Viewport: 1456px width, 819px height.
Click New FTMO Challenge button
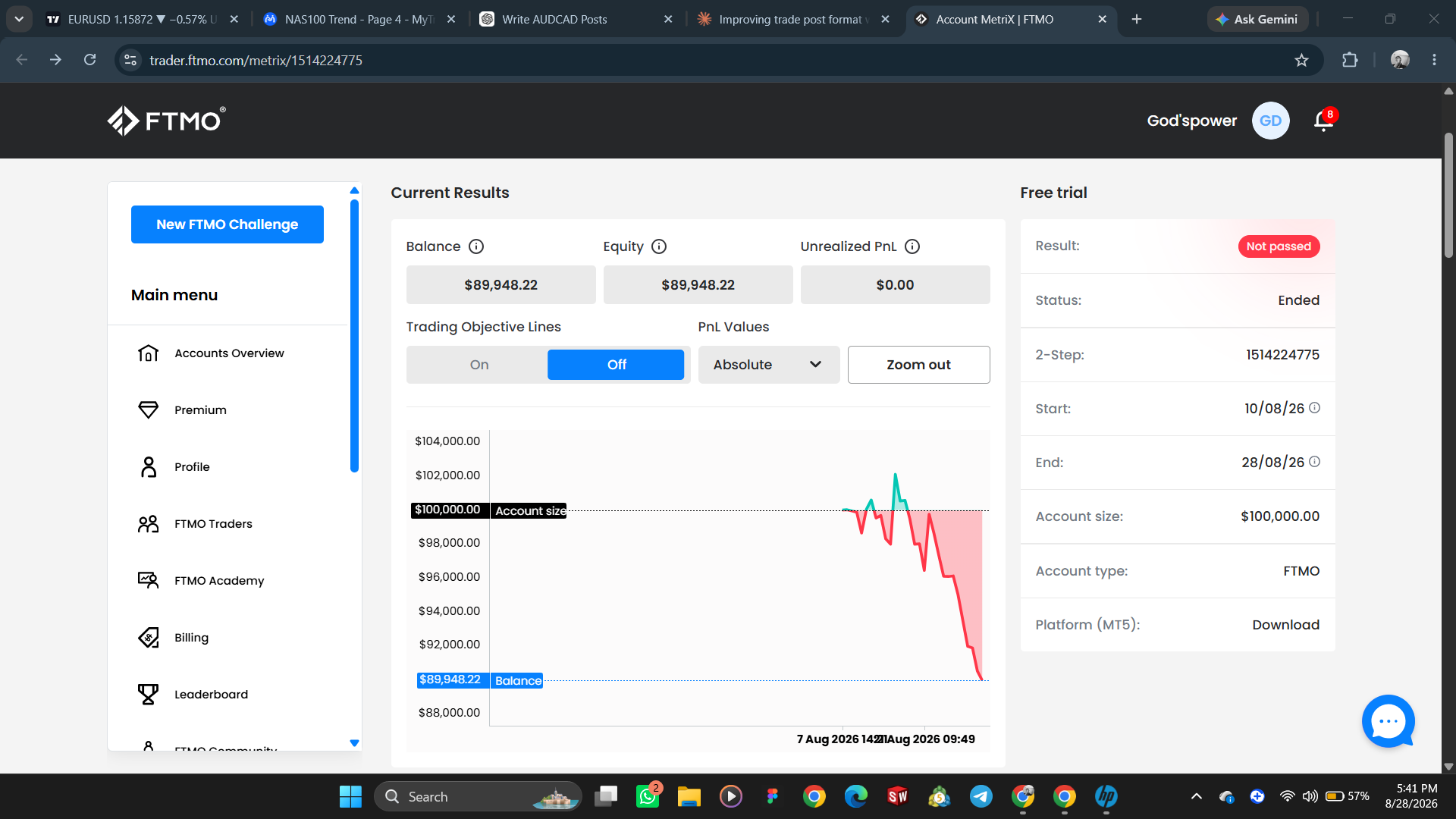click(x=227, y=224)
